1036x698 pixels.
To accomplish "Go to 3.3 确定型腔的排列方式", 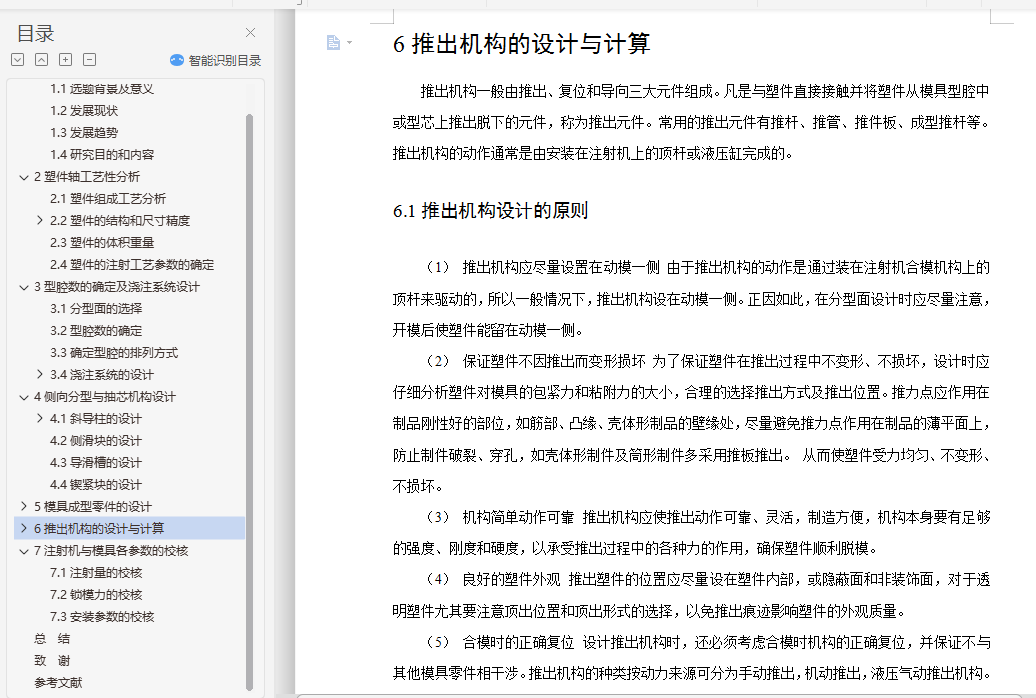I will pyautogui.click(x=114, y=352).
